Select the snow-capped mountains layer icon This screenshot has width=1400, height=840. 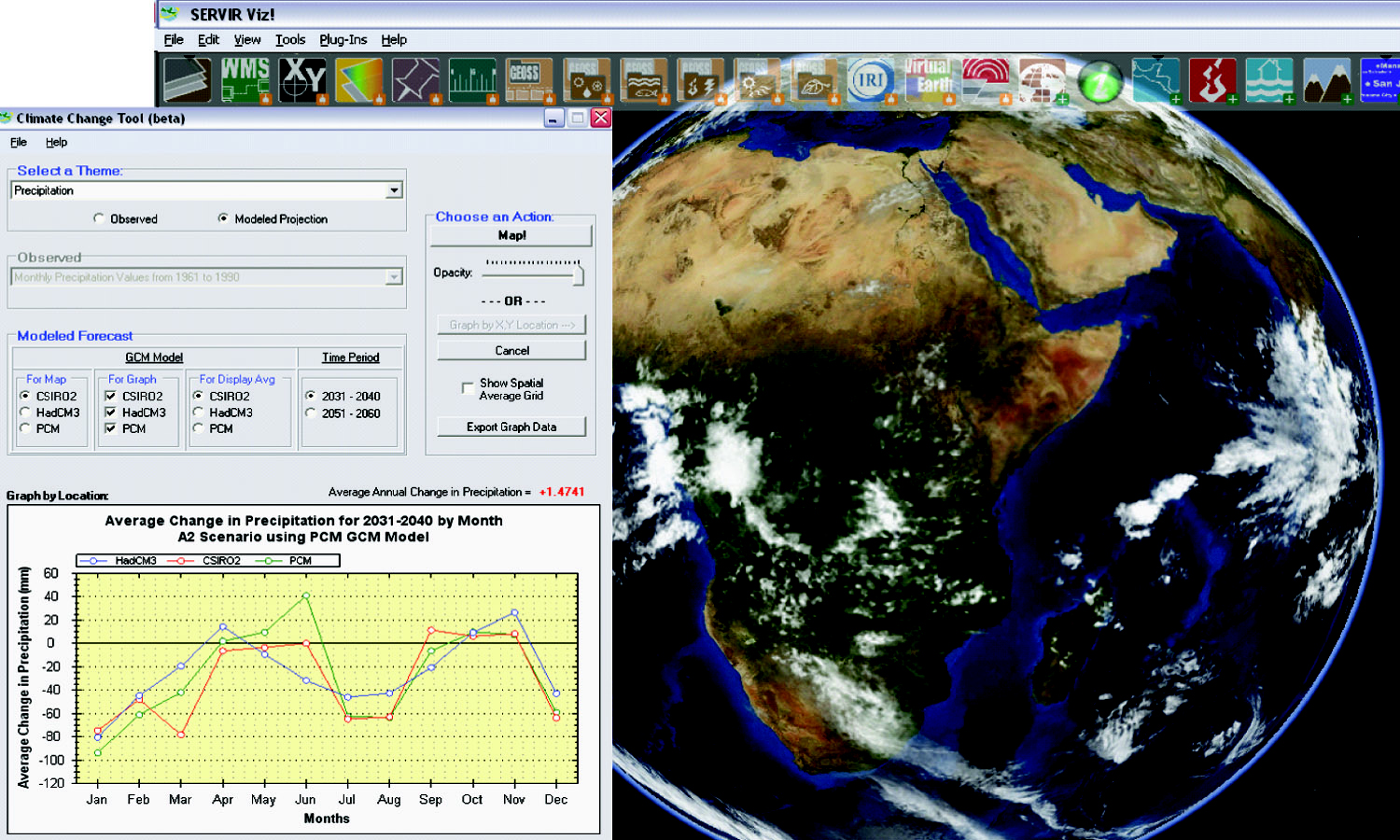click(1326, 79)
